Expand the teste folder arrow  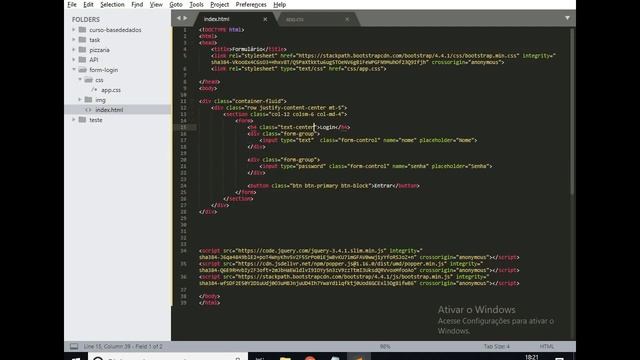pyautogui.click(x=74, y=120)
